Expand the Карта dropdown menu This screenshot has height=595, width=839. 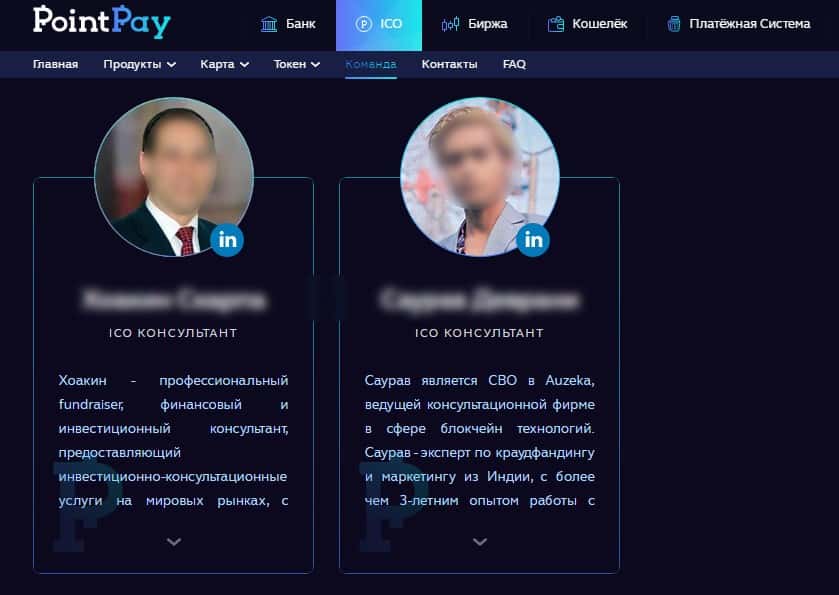224,64
